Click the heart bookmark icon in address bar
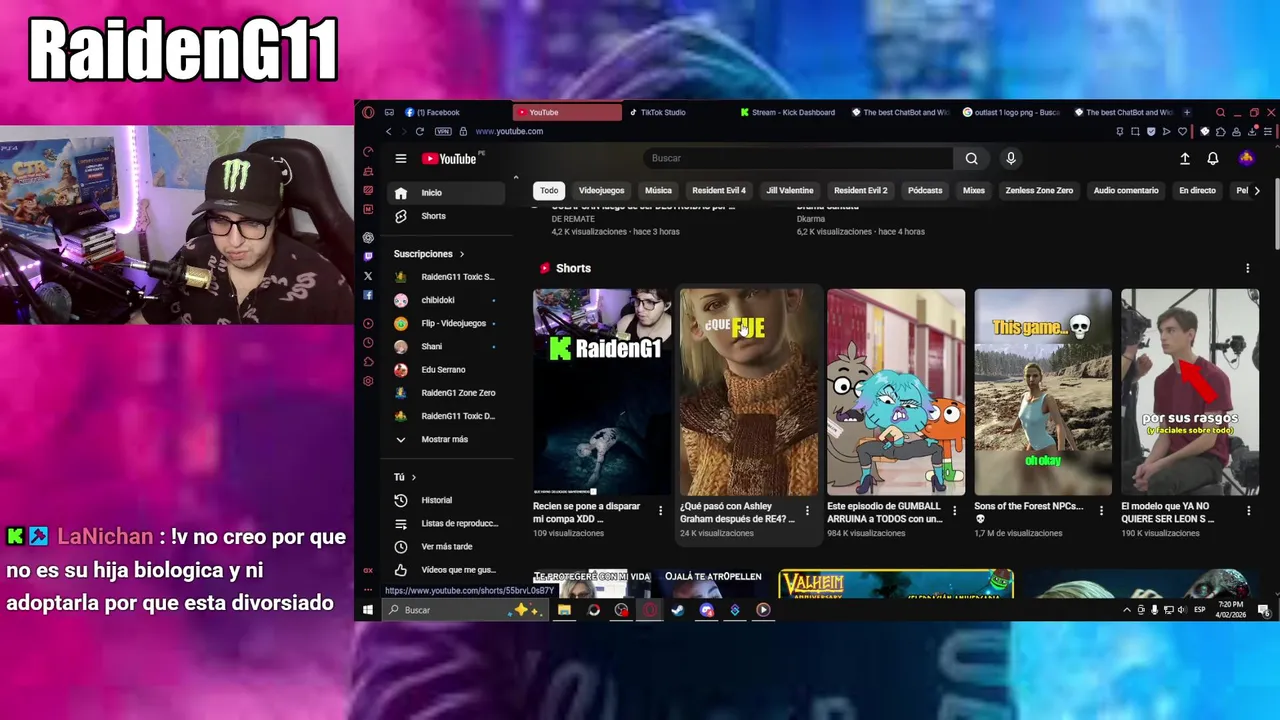 point(1183,131)
